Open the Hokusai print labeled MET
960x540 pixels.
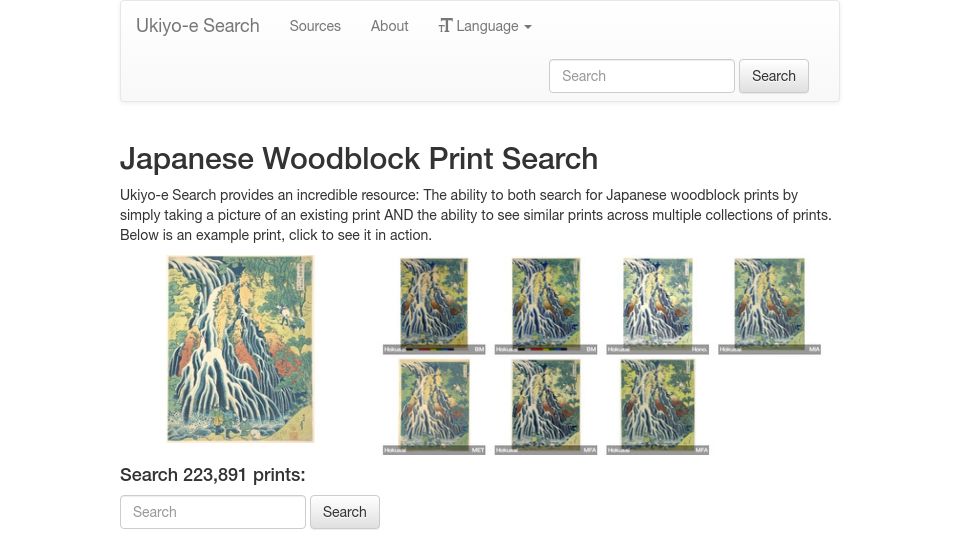[434, 407]
